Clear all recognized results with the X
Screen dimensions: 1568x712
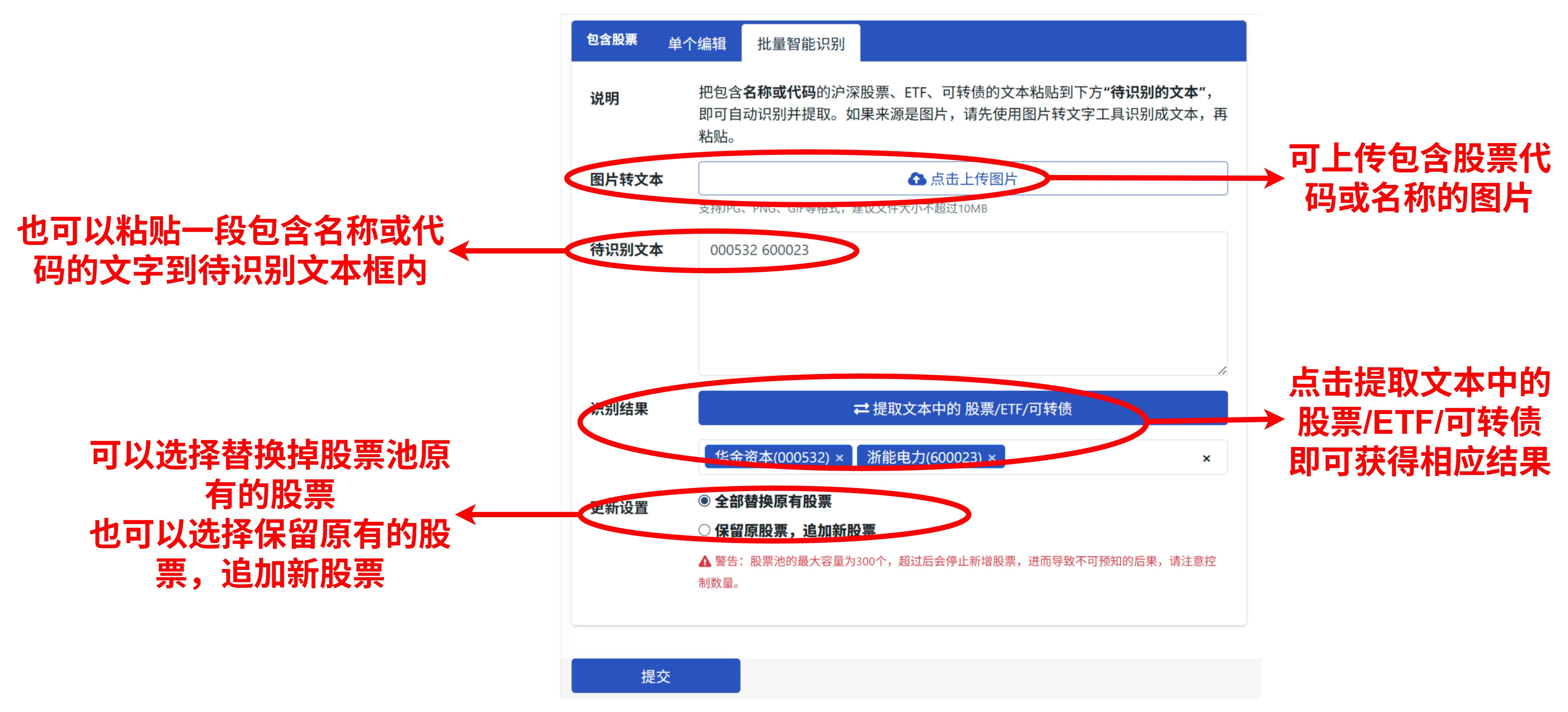pyautogui.click(x=1206, y=459)
